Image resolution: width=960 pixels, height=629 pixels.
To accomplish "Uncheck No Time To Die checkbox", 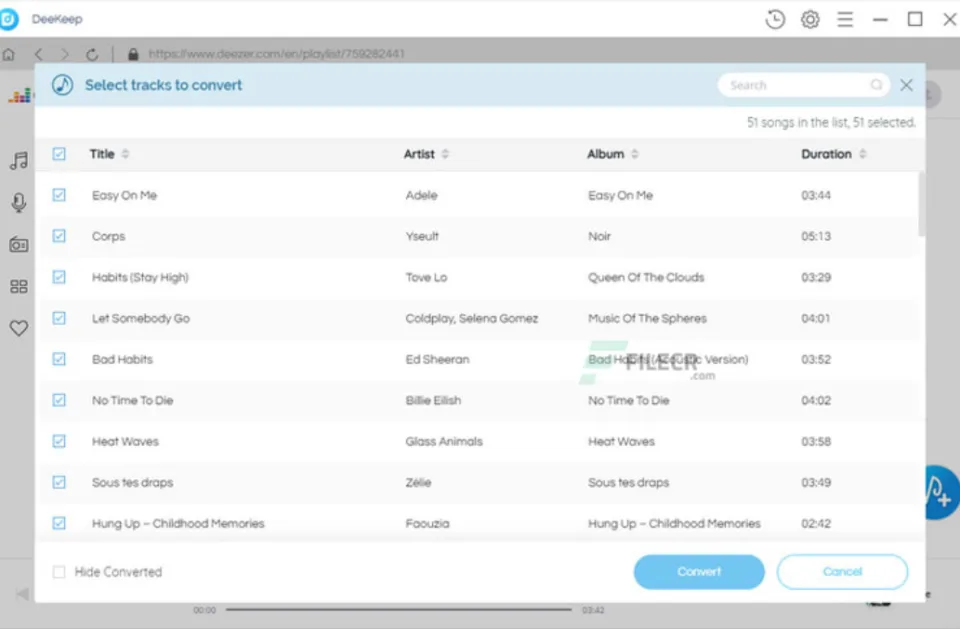I will click(x=59, y=400).
